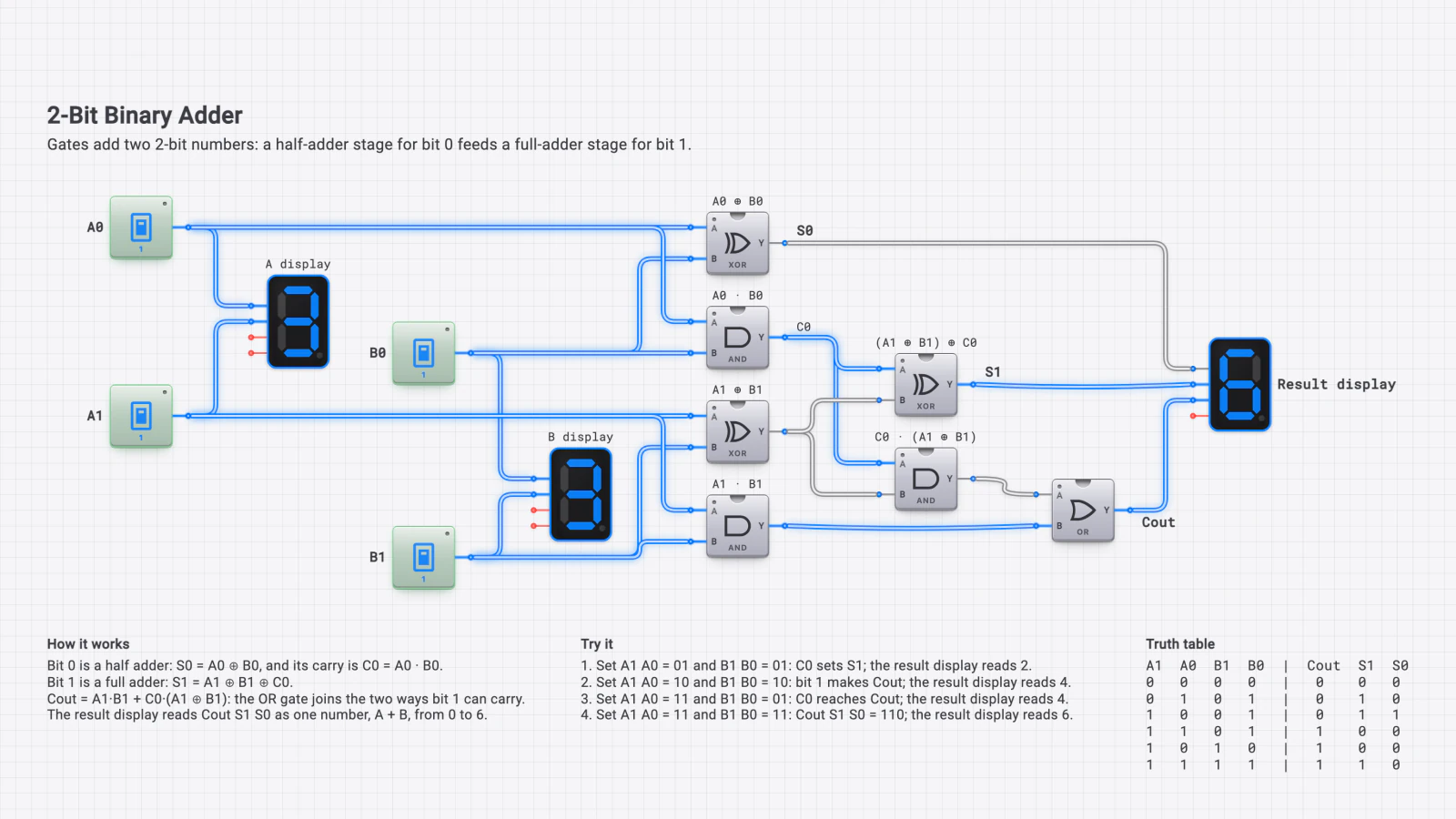Select the B display seven-segment digit
This screenshot has width=1456, height=819.
581,495
